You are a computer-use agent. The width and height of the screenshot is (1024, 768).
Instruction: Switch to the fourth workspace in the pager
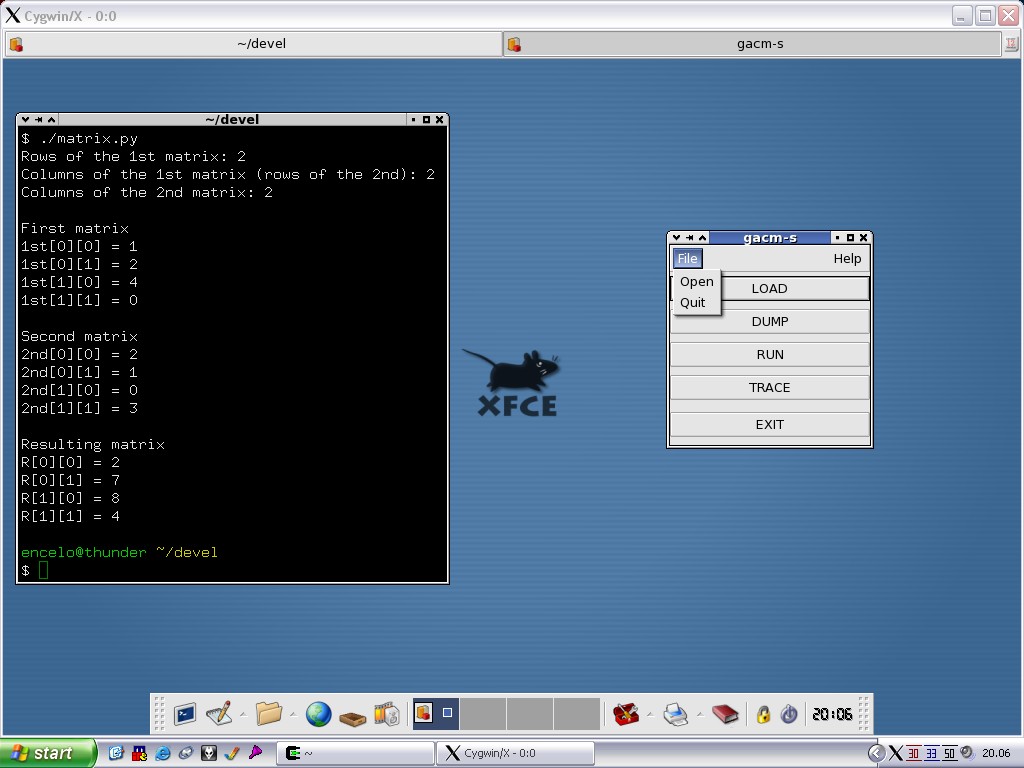[x=577, y=714]
